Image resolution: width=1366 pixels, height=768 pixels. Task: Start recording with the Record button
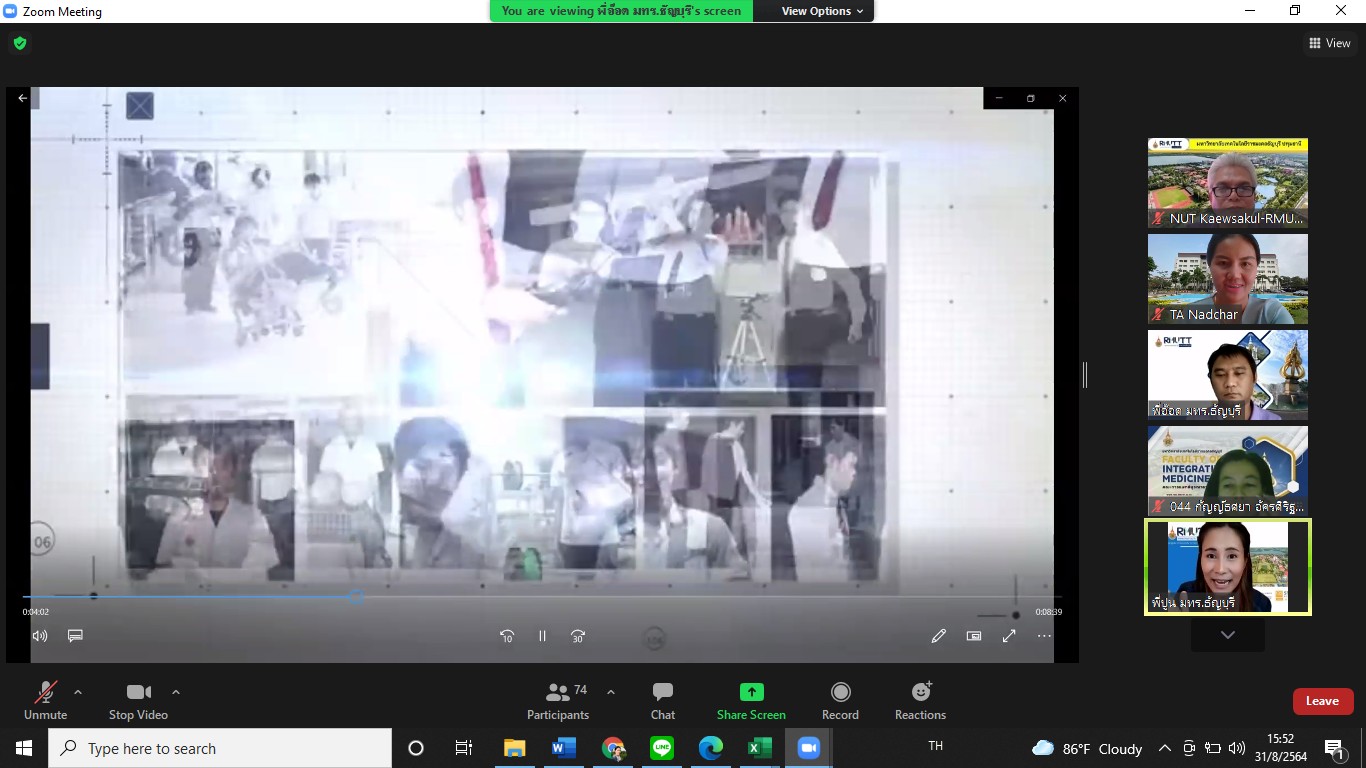click(840, 701)
